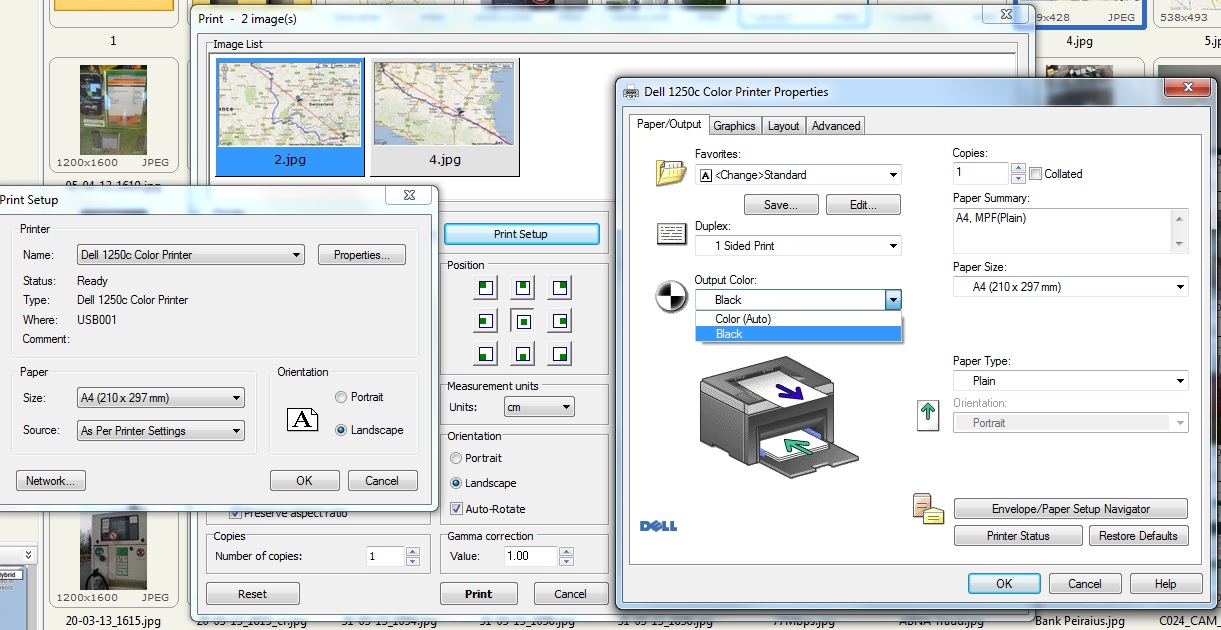
Task: Select Landscape radio in Print window Orientation
Action: coord(484,483)
